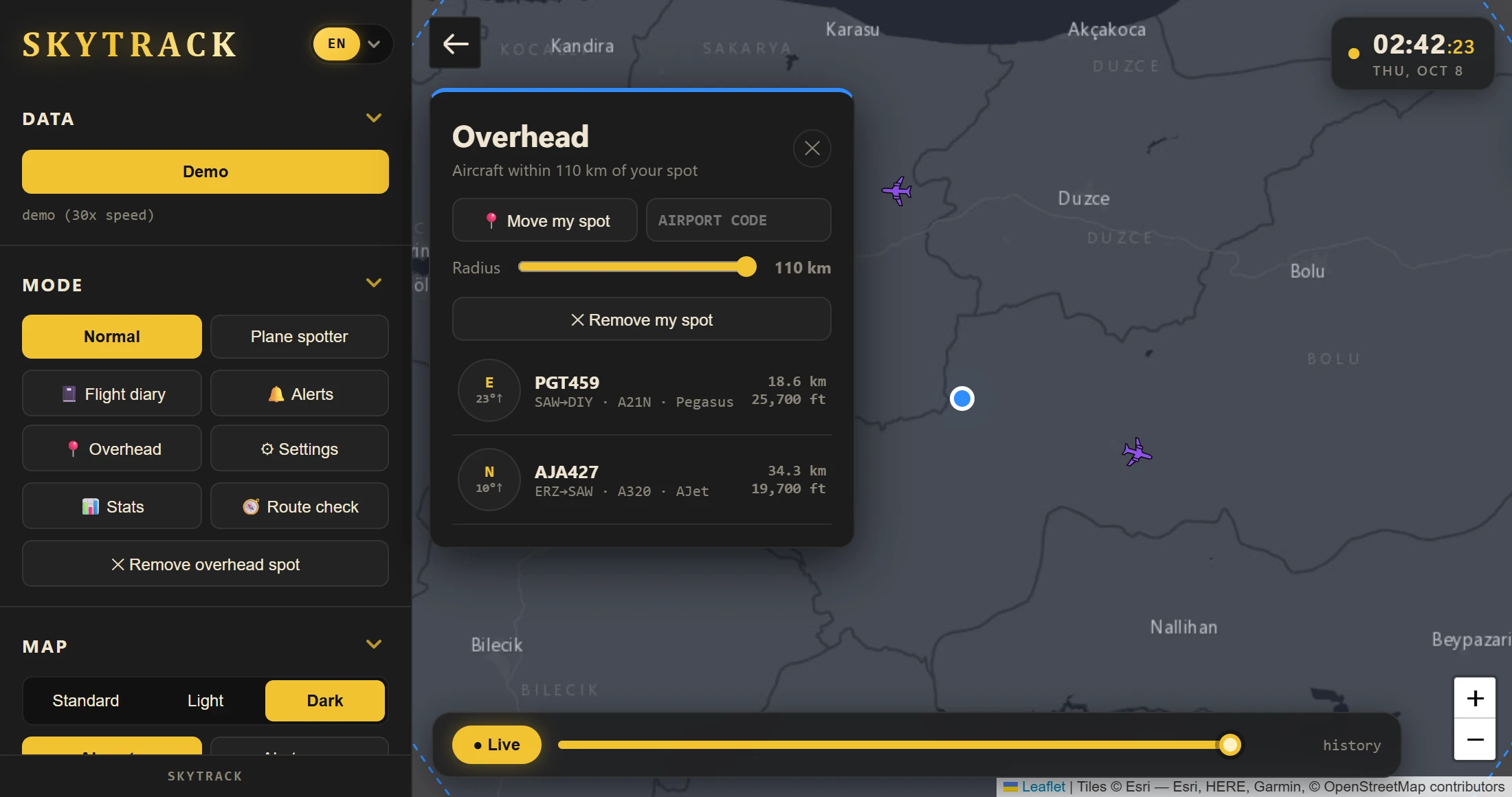
Task: Zoom out the map
Action: [x=1475, y=739]
